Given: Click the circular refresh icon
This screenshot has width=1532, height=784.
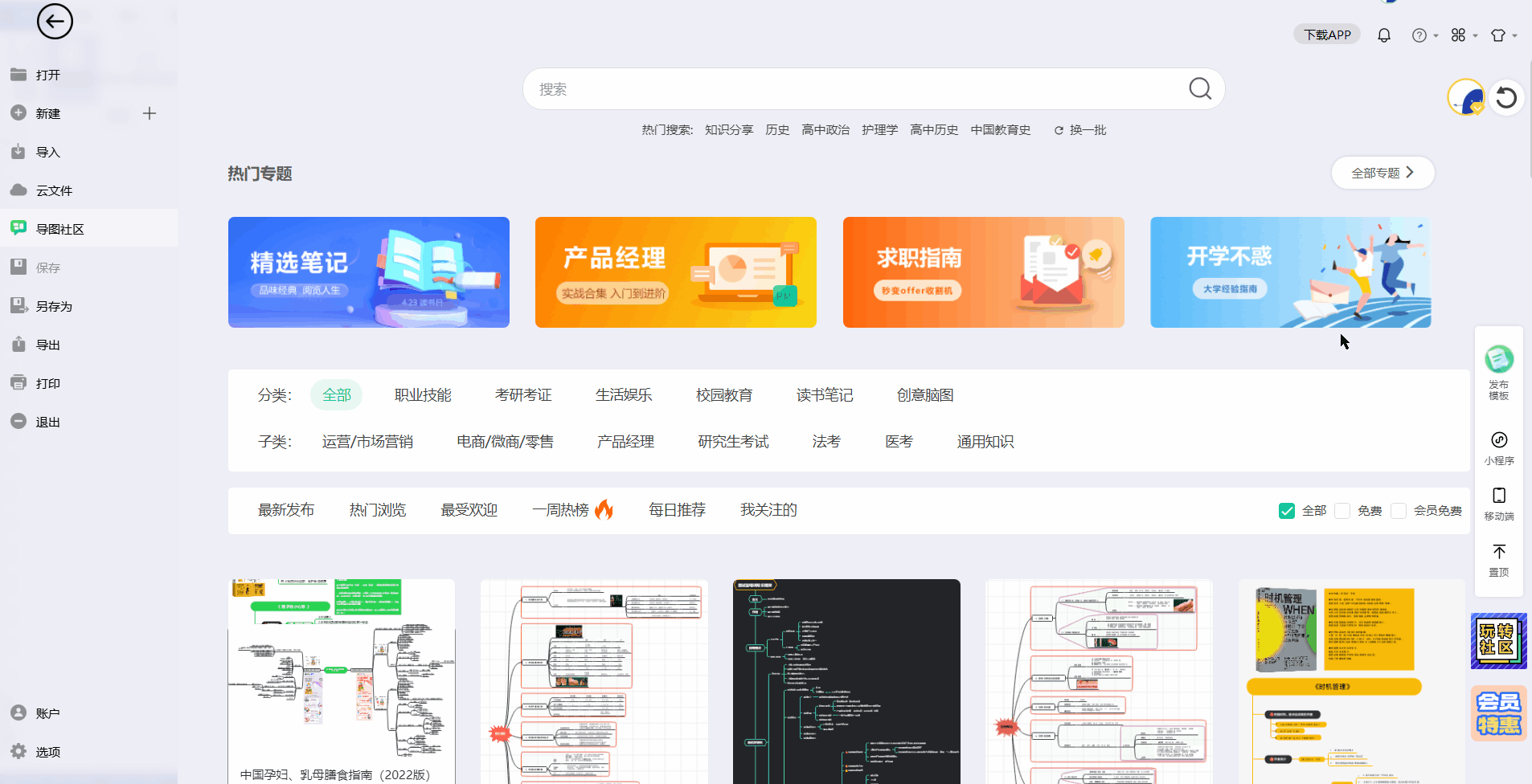Looking at the screenshot, I should point(1506,98).
